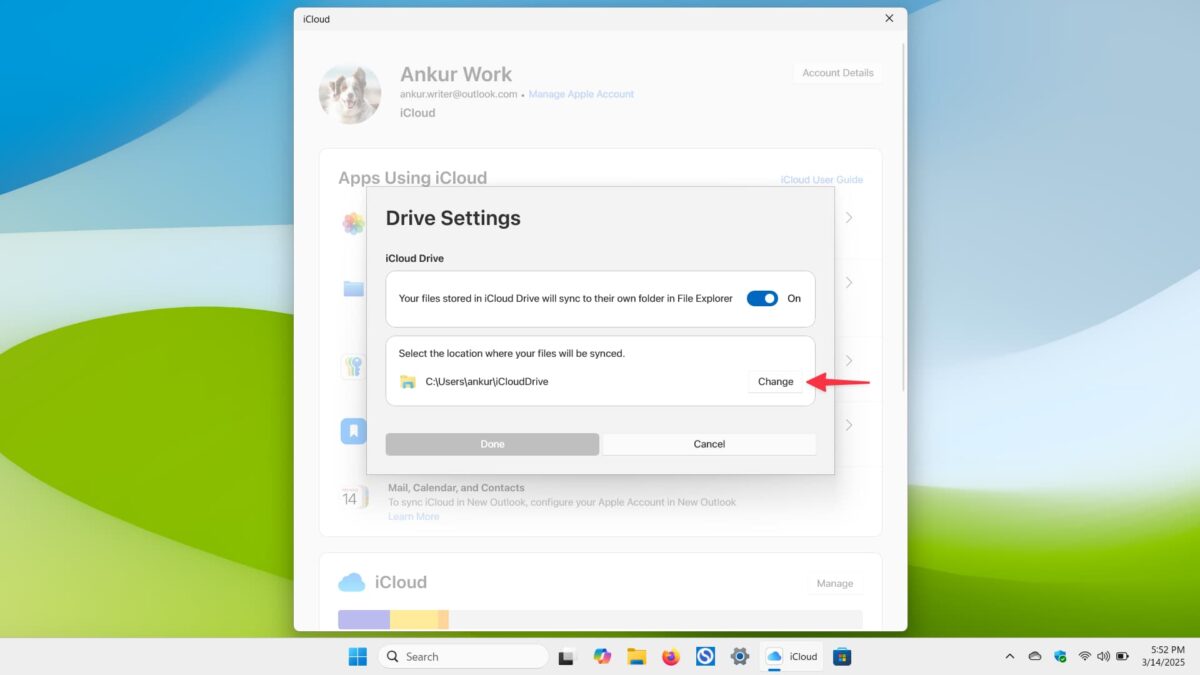Open Wi-Fi network tray icon
This screenshot has width=1200, height=675.
tap(1085, 656)
